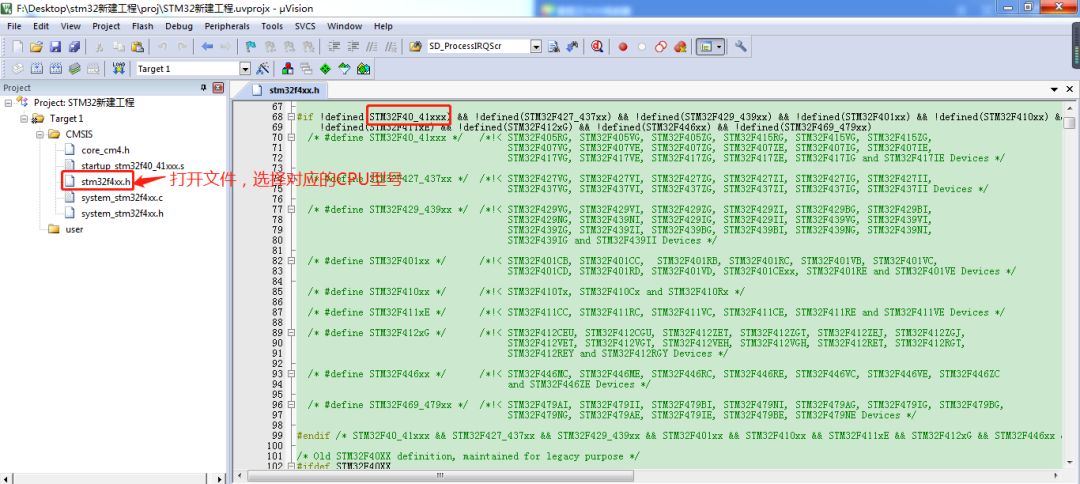1080x484 pixels.
Task: Collapse Target 1 tree node
Action: tap(24, 118)
